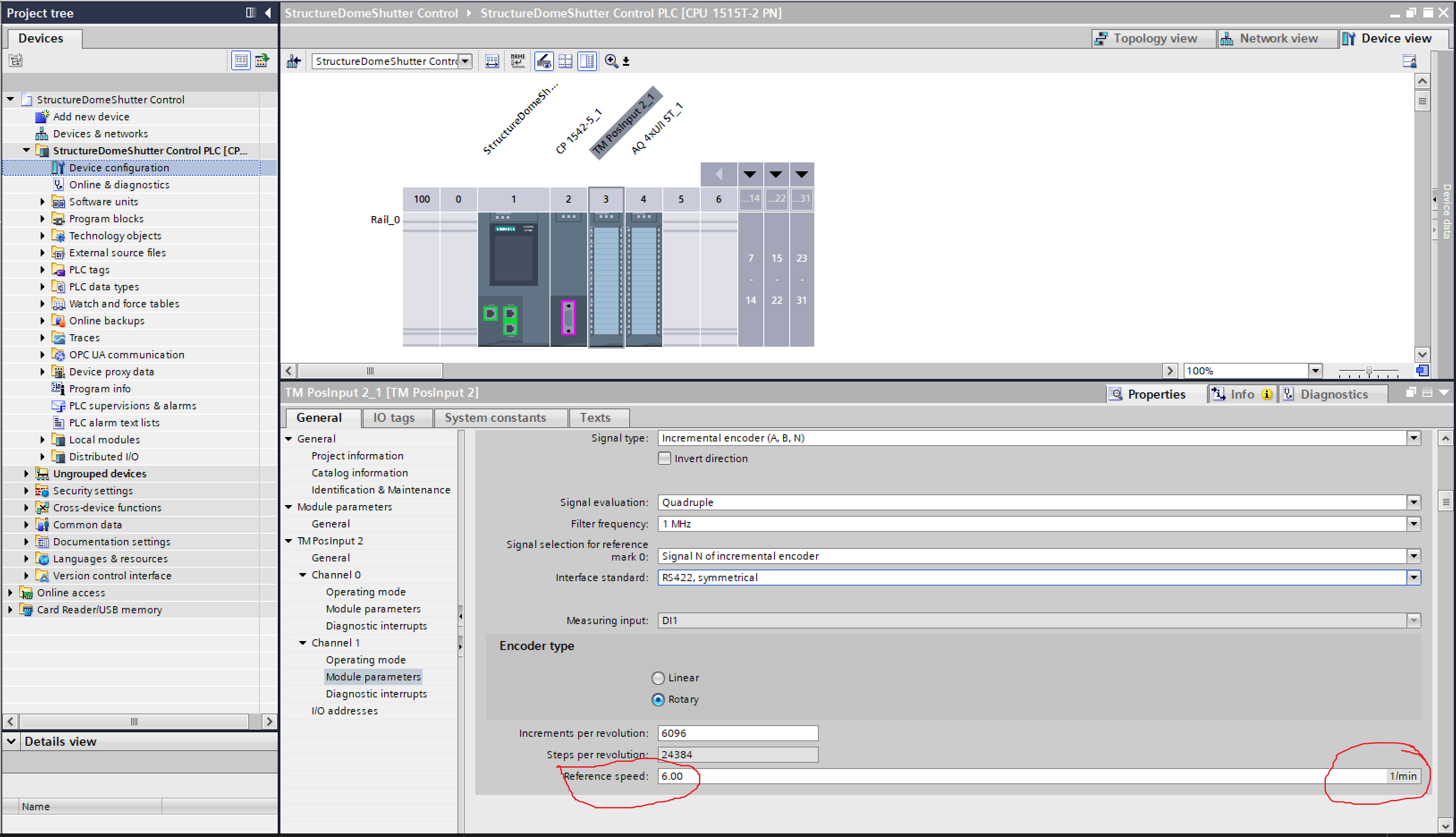This screenshot has height=837, width=1456.
Task: Select the Rotary encoder type
Action: pyautogui.click(x=658, y=700)
